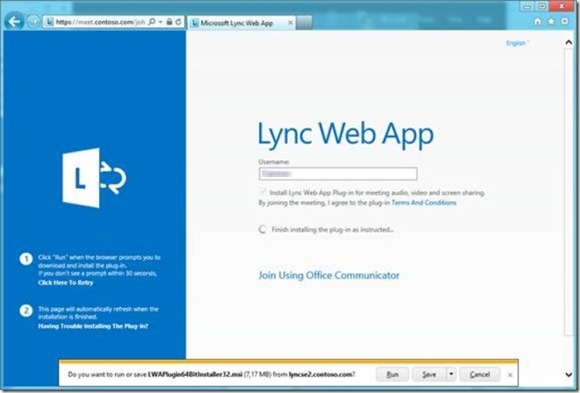Image resolution: width=580 pixels, height=393 pixels.
Task: Click the search magnifier in address bar
Action: (152, 22)
